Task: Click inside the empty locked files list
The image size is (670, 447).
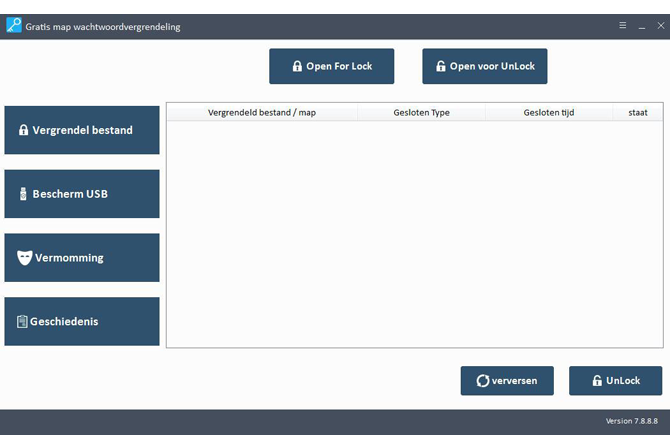Action: (414, 235)
